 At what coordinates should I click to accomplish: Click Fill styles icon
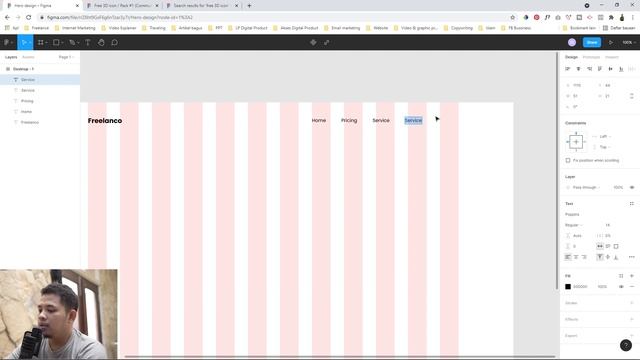pos(621,276)
